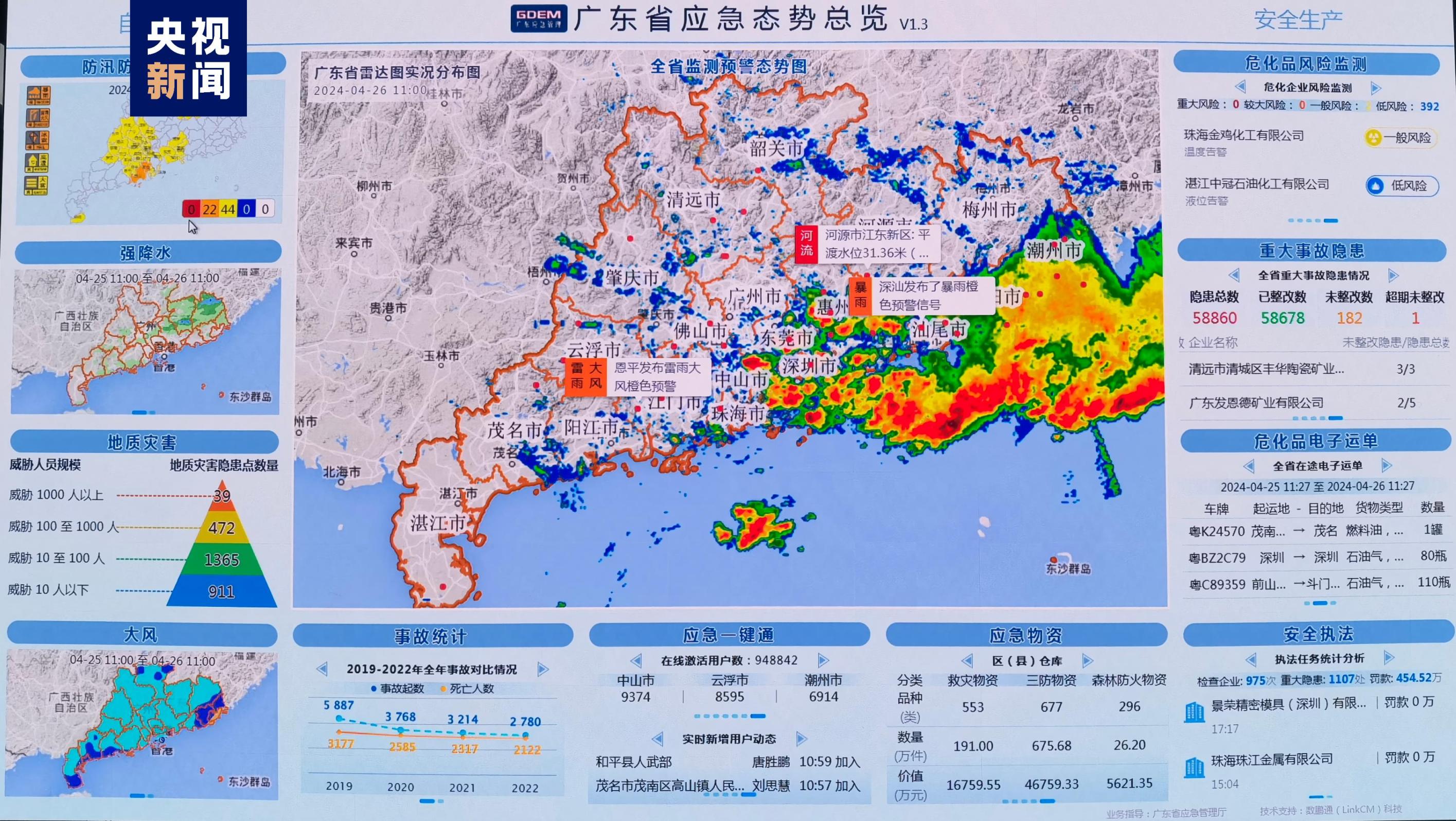This screenshot has width=1456, height=821.
Task: Next page arrow for 危化企业风险监测
Action: (1376, 88)
